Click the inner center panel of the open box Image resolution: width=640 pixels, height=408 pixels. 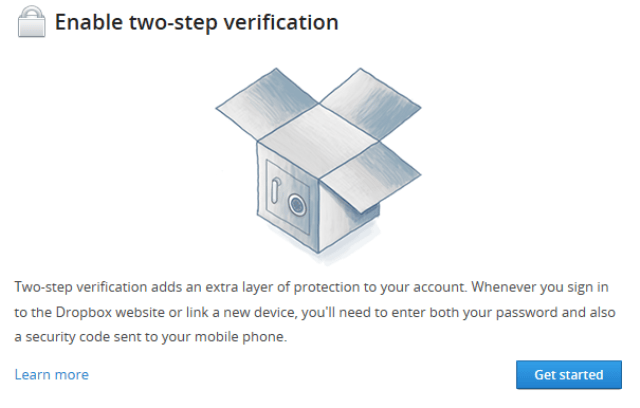point(318,141)
